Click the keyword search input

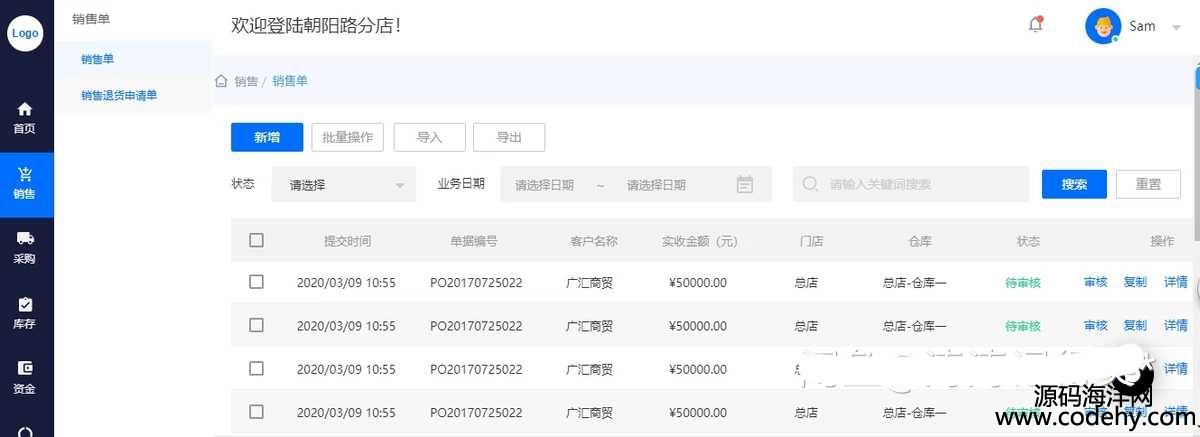point(911,184)
